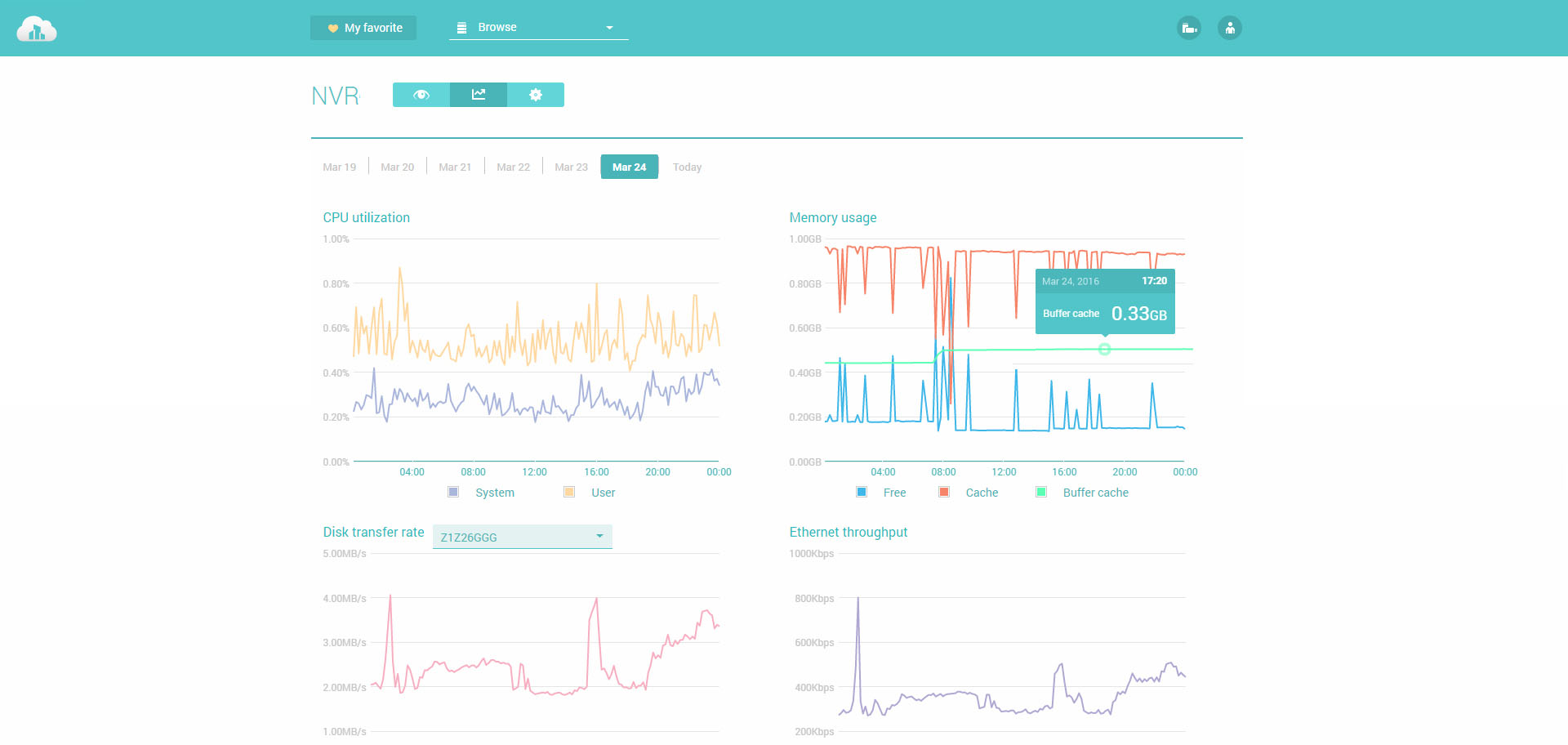Open My favorite button

point(363,28)
